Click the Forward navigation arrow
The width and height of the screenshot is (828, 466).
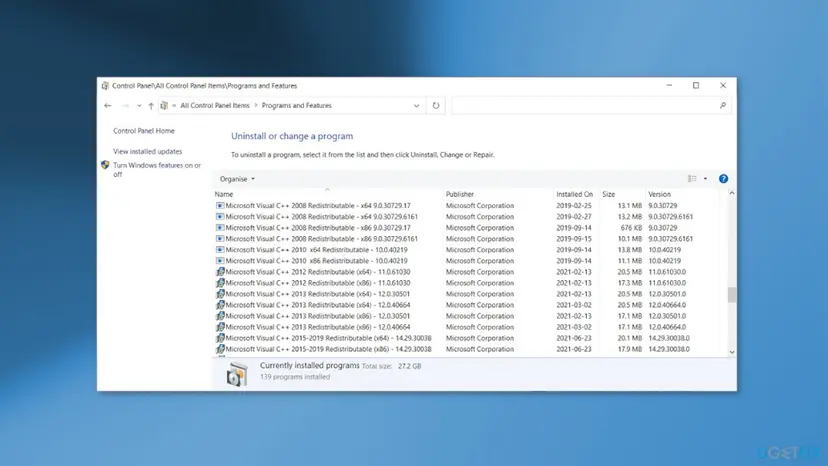pyautogui.click(x=125, y=106)
